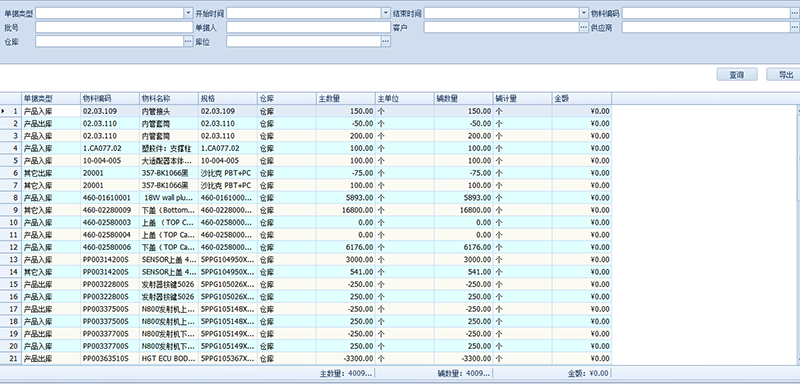This screenshot has height=384, width=800.
Task: Click 16800.00 in the 辅数量 column
Action: tap(464, 210)
